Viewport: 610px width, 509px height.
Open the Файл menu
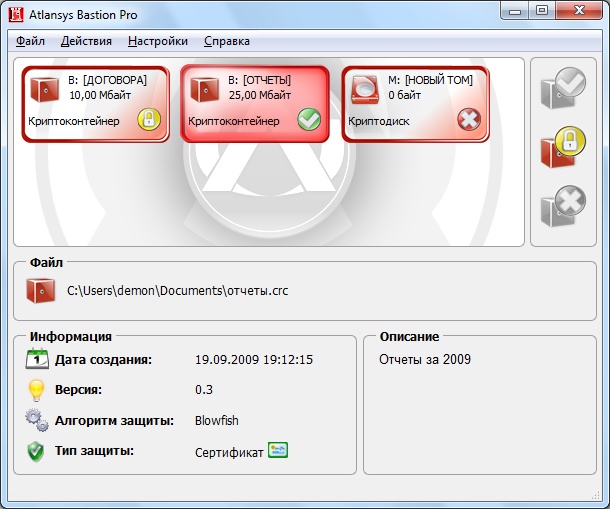click(x=30, y=41)
